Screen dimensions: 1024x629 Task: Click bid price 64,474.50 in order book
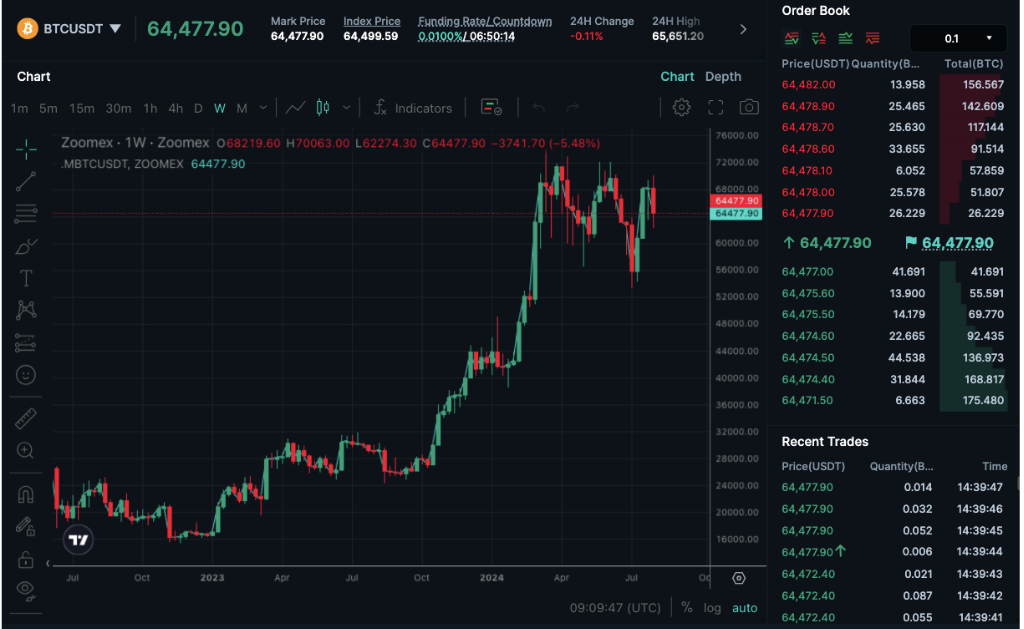pos(808,358)
